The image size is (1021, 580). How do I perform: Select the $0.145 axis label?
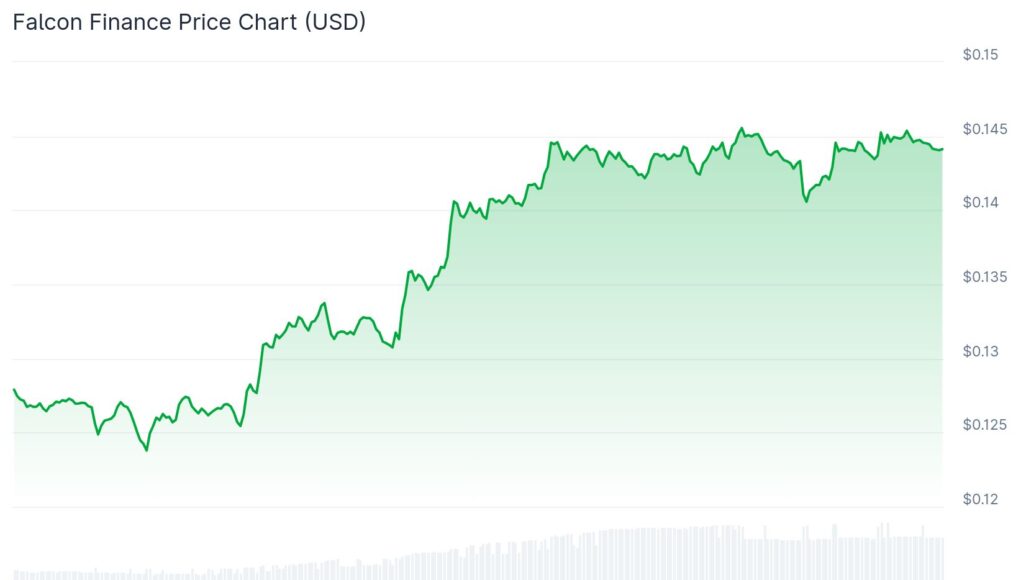coord(983,129)
